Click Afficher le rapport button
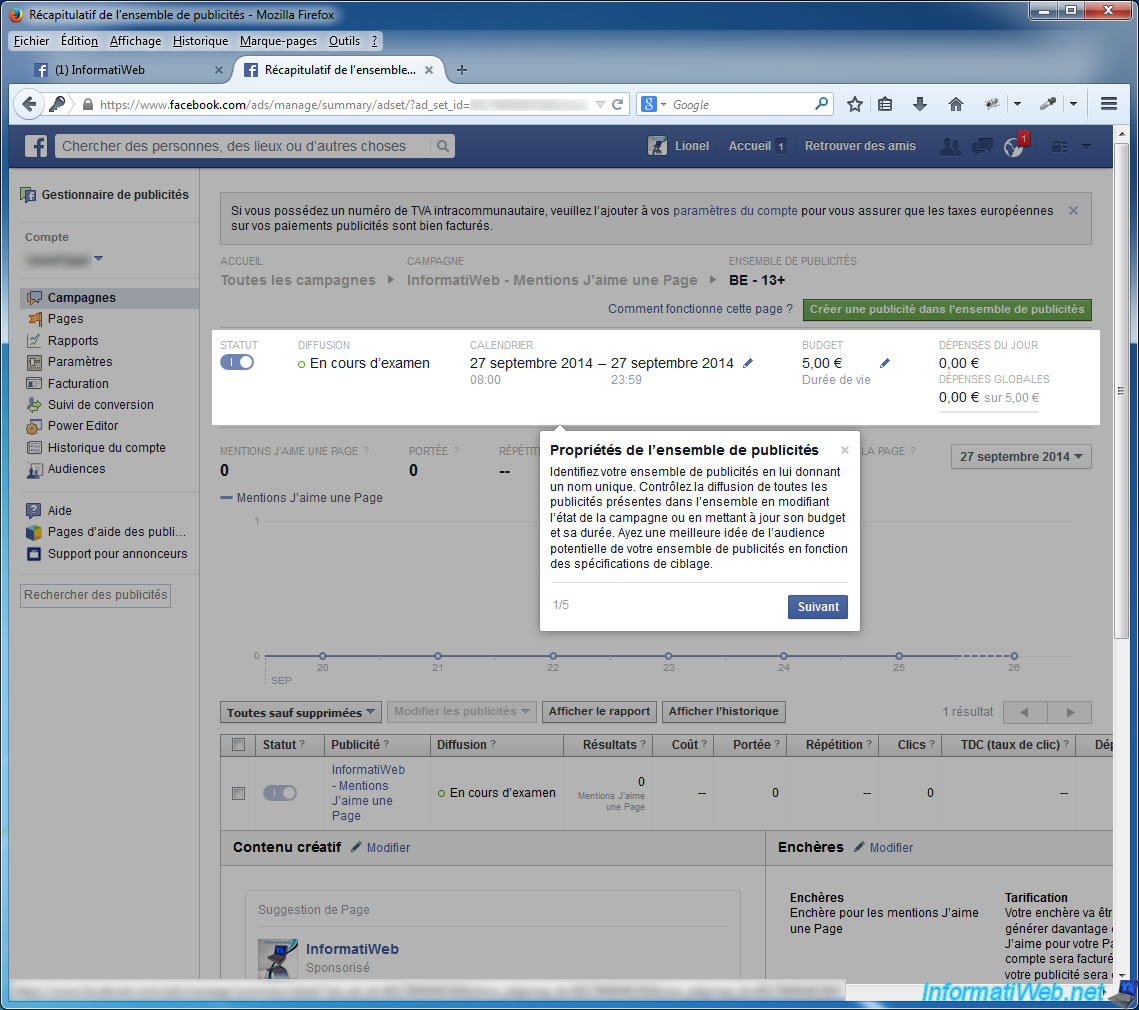The image size is (1139, 1010). point(599,711)
